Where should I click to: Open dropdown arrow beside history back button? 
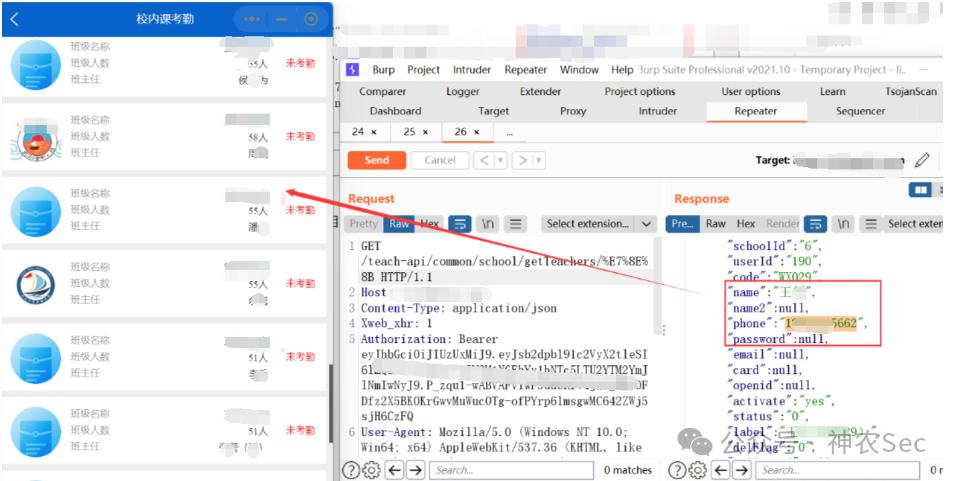click(500, 160)
